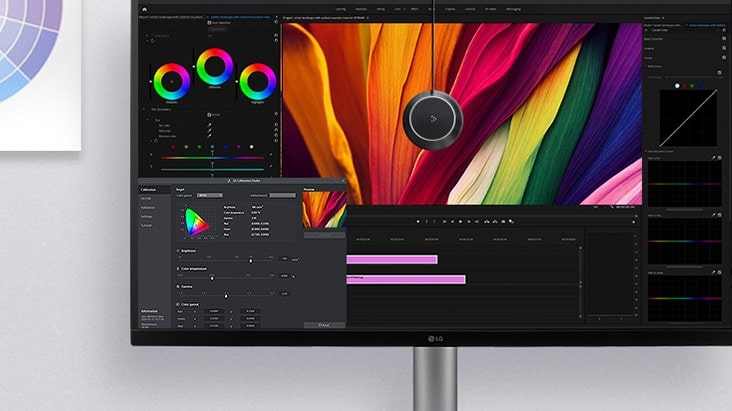Collapse the Hue Saturation Curves section
This screenshot has width=732, height=411.
click(647, 151)
